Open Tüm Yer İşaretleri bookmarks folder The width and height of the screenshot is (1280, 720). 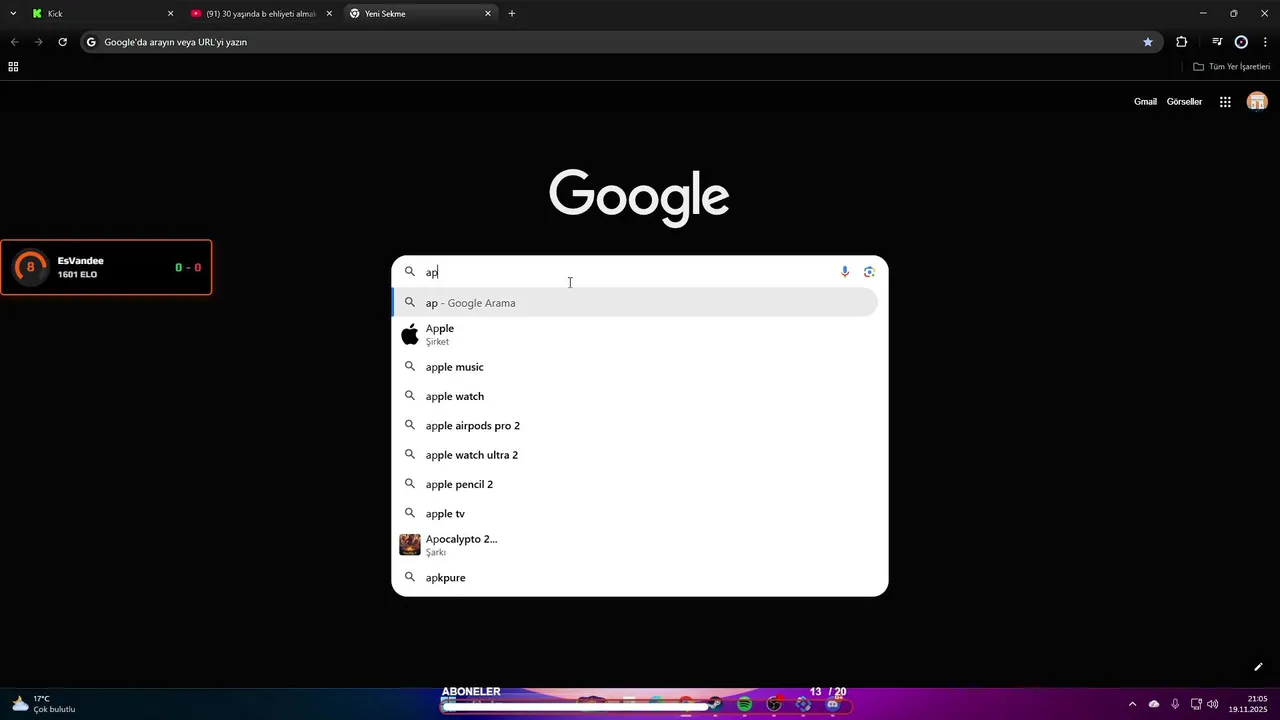pos(1231,67)
